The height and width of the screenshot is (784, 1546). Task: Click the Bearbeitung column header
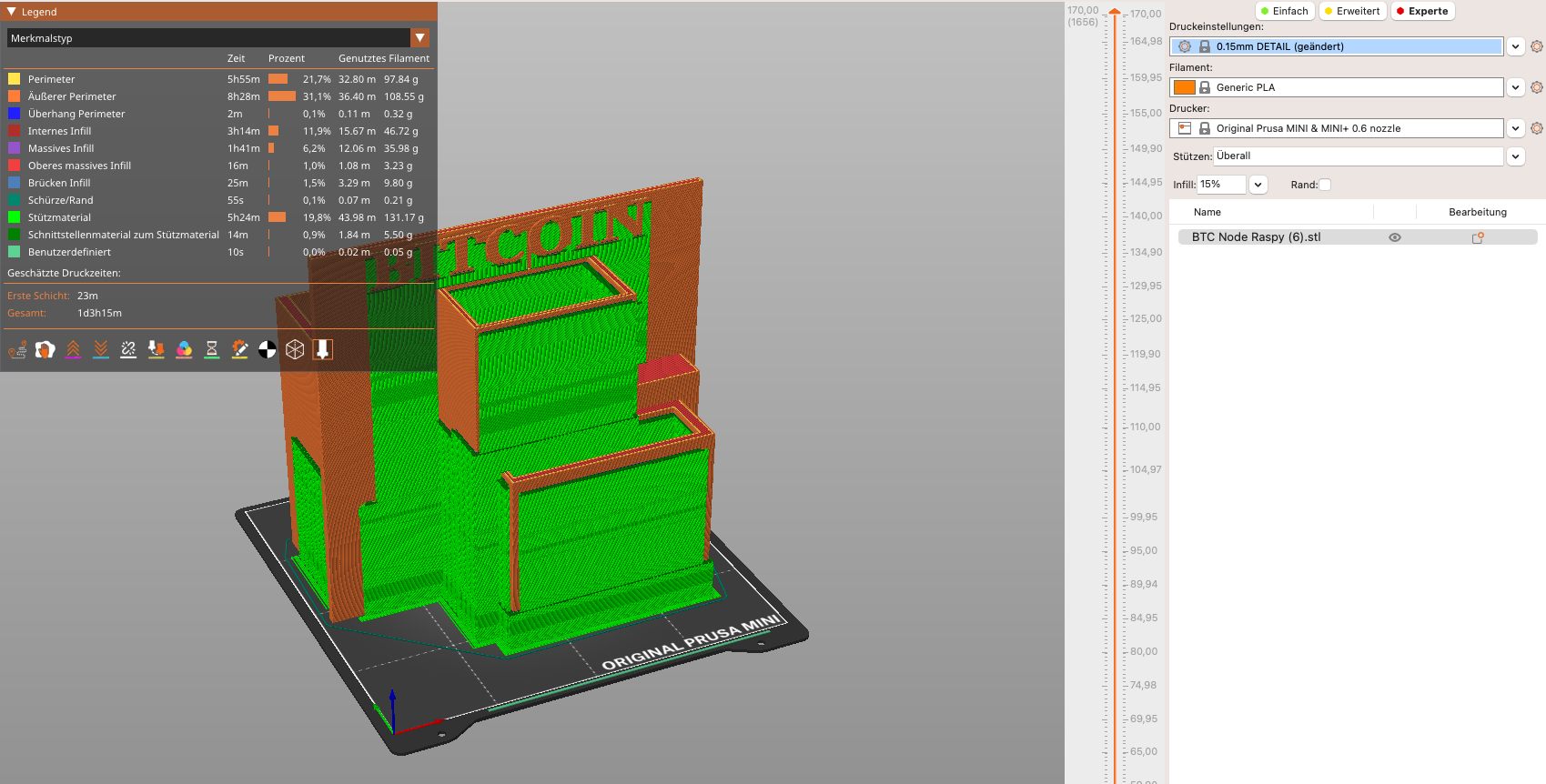tap(1478, 212)
